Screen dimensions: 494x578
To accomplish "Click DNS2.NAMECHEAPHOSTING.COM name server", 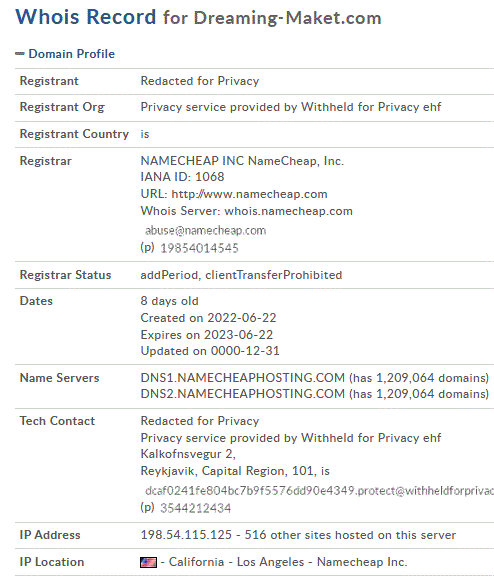I will (243, 394).
